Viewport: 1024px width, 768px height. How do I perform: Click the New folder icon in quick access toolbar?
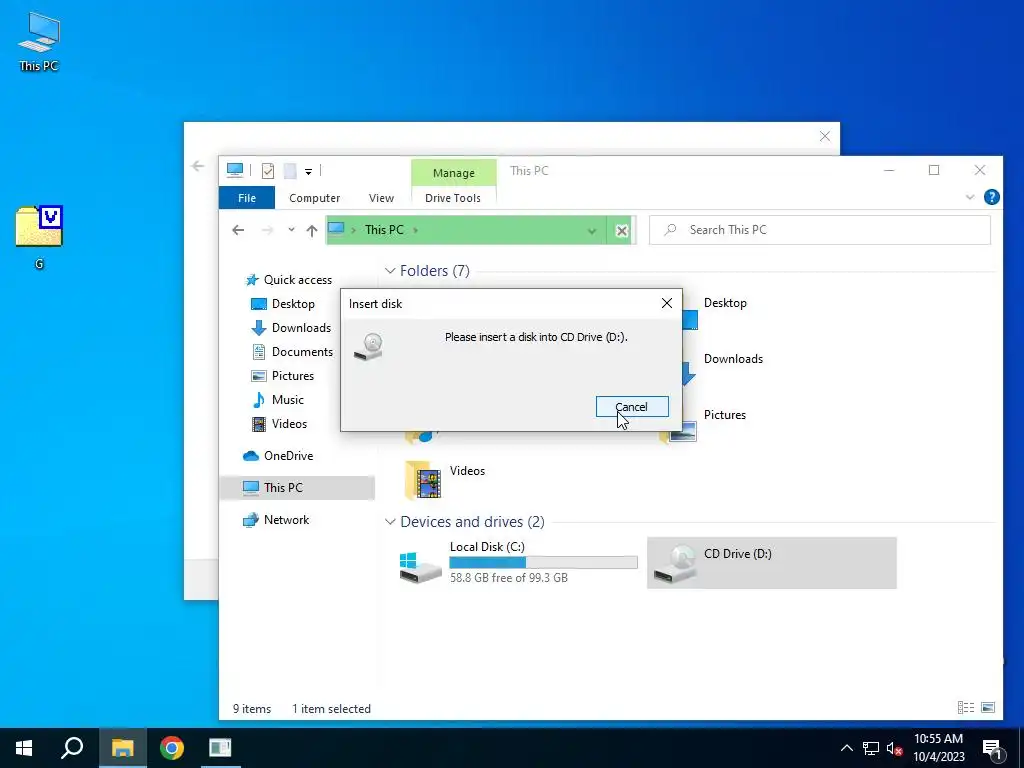(289, 171)
